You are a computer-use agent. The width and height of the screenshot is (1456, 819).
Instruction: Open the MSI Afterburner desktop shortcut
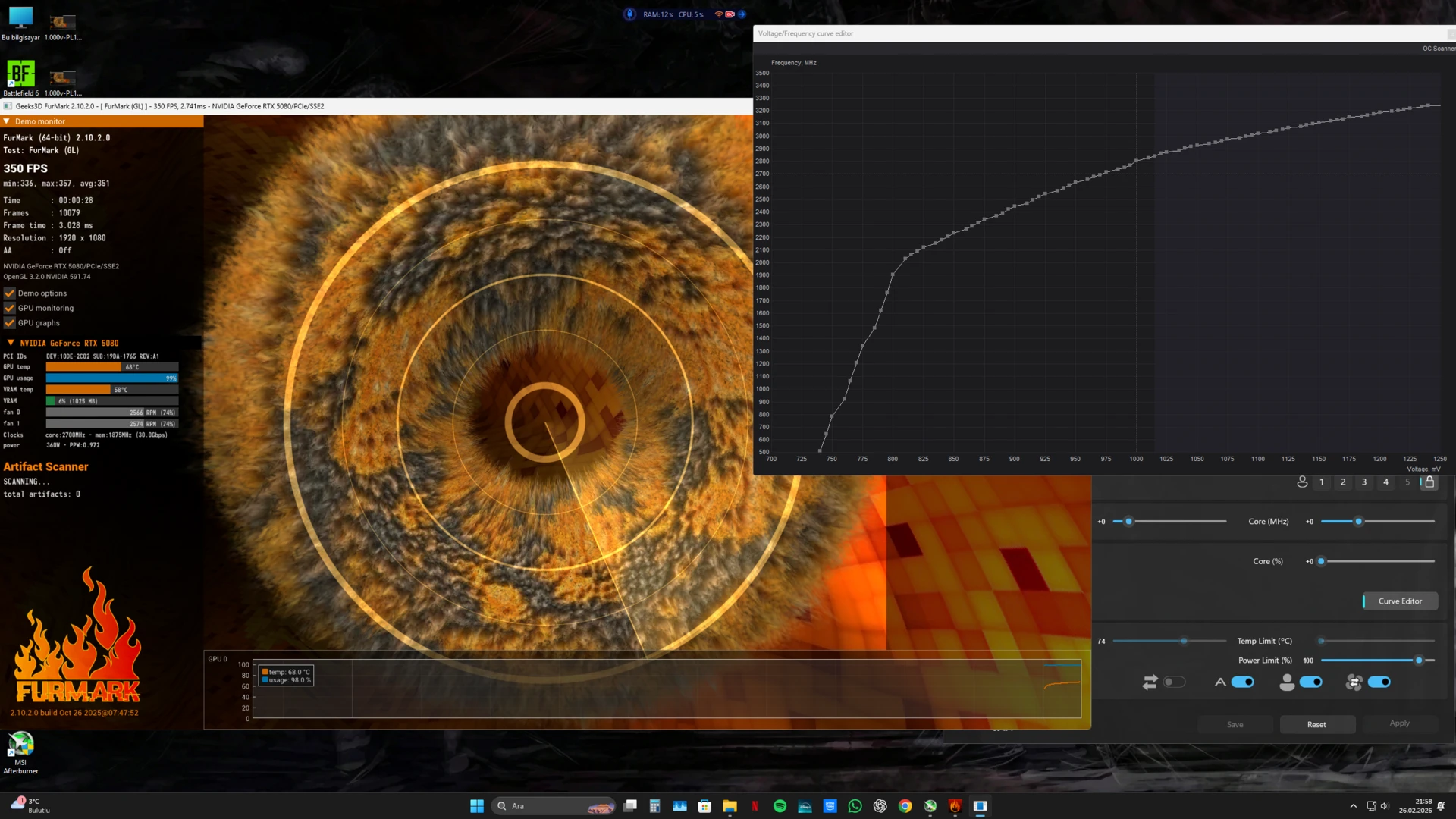point(20,753)
